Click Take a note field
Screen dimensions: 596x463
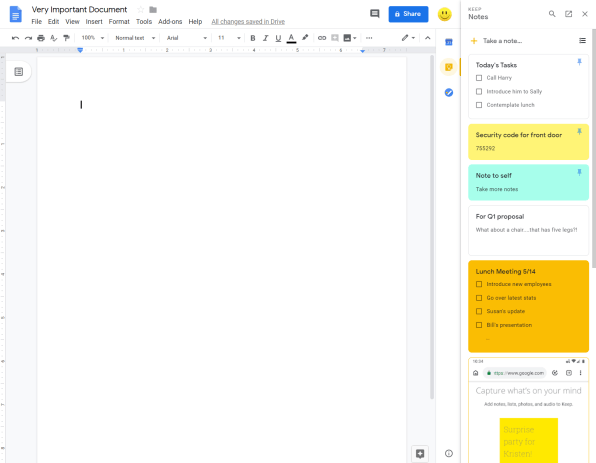click(502, 41)
